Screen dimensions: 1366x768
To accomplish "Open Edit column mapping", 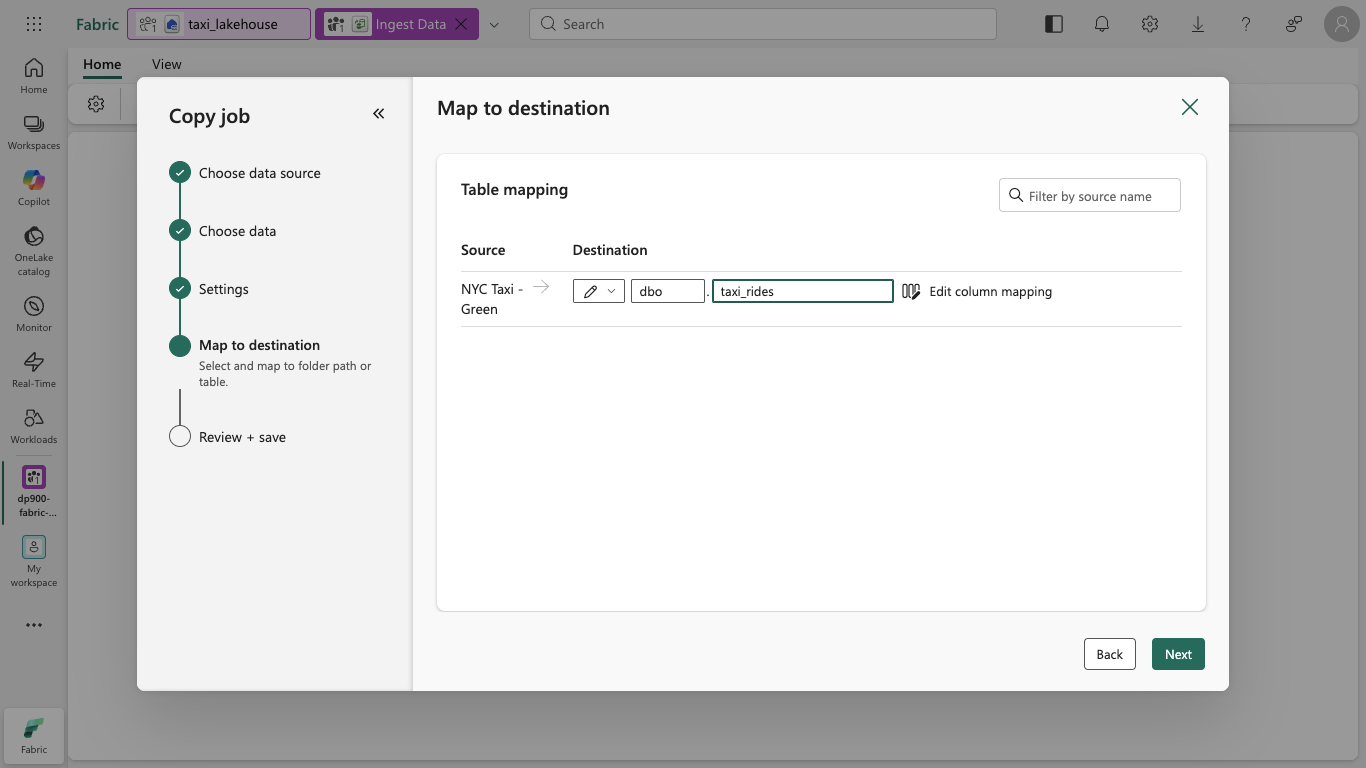I will pos(990,291).
